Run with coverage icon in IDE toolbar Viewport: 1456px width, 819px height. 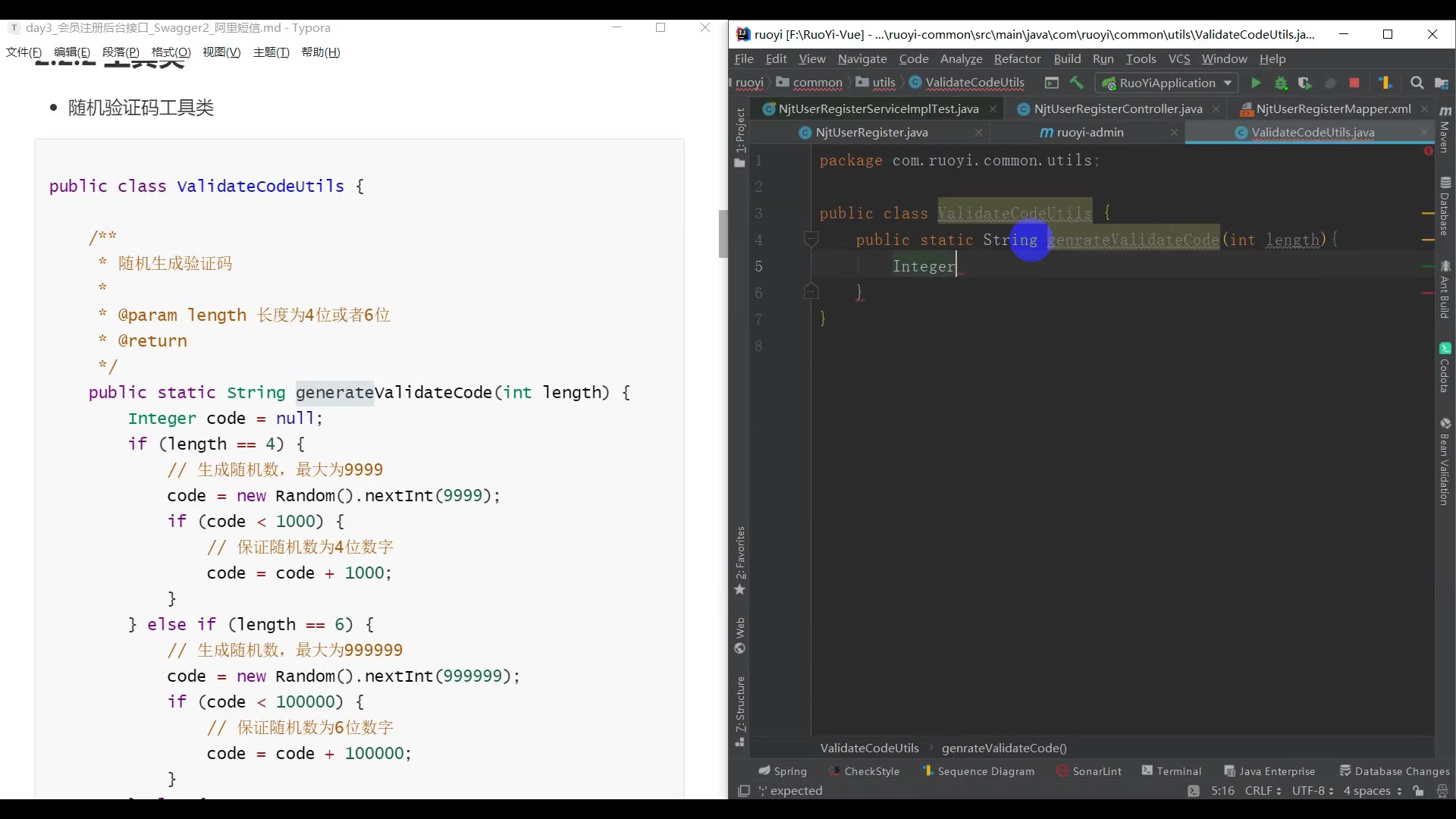[x=1305, y=83]
